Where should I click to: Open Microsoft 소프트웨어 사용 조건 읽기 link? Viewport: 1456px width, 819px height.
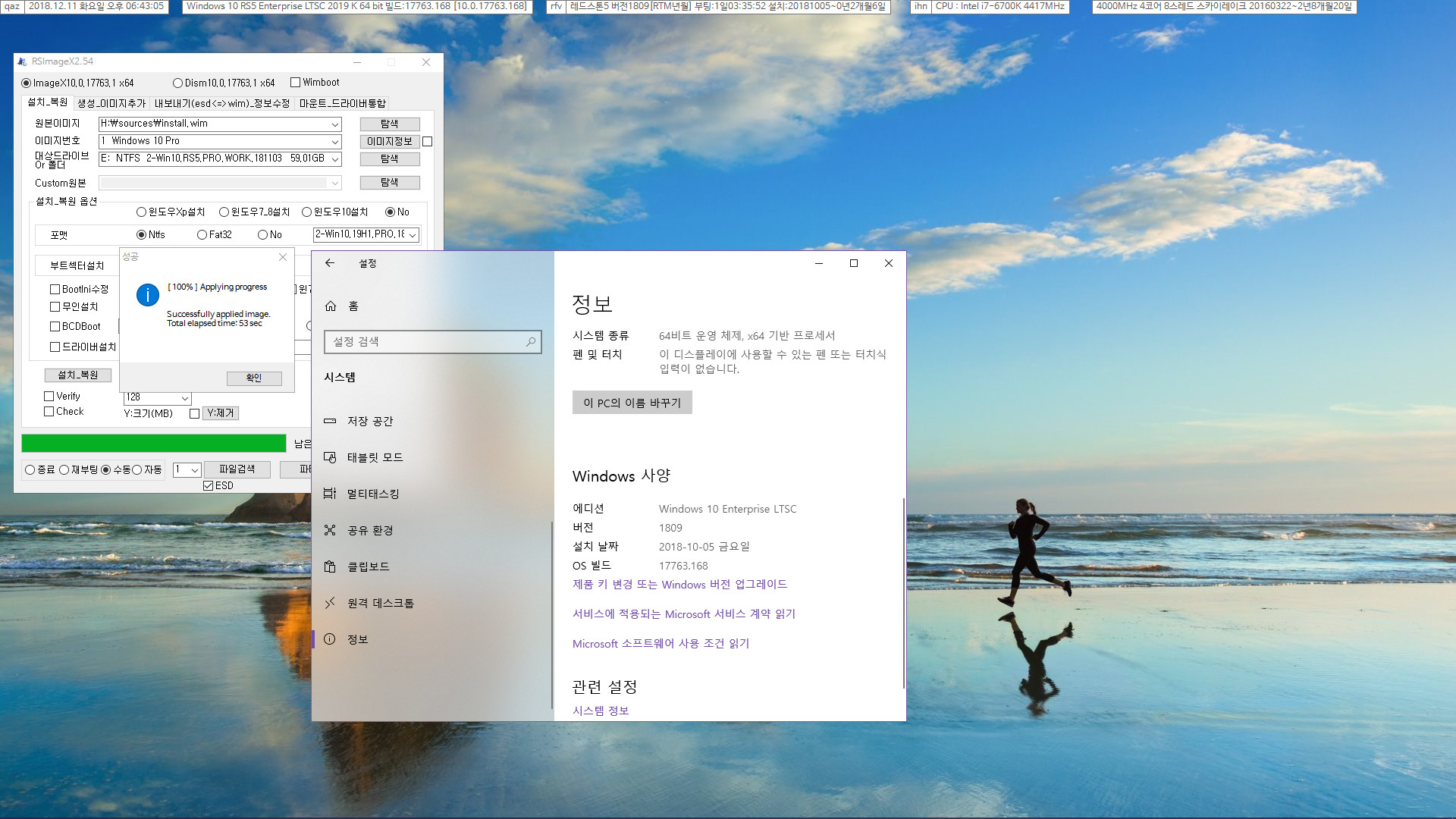click(661, 644)
